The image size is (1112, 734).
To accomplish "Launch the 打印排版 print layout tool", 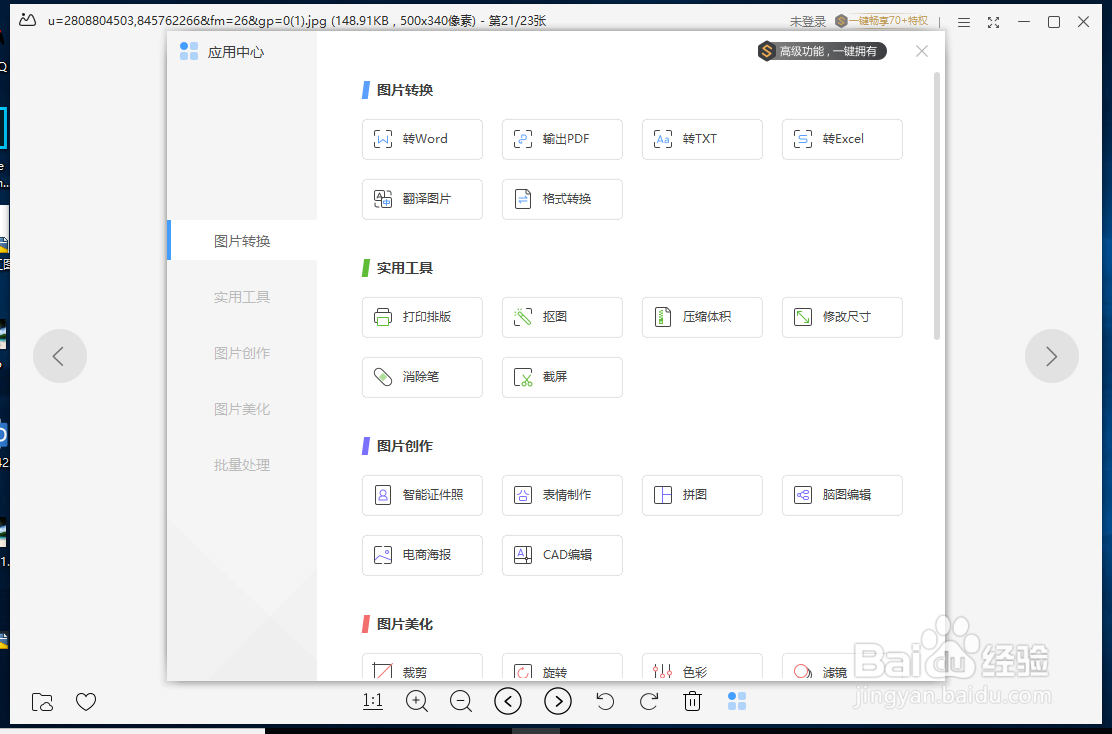I will point(422,317).
